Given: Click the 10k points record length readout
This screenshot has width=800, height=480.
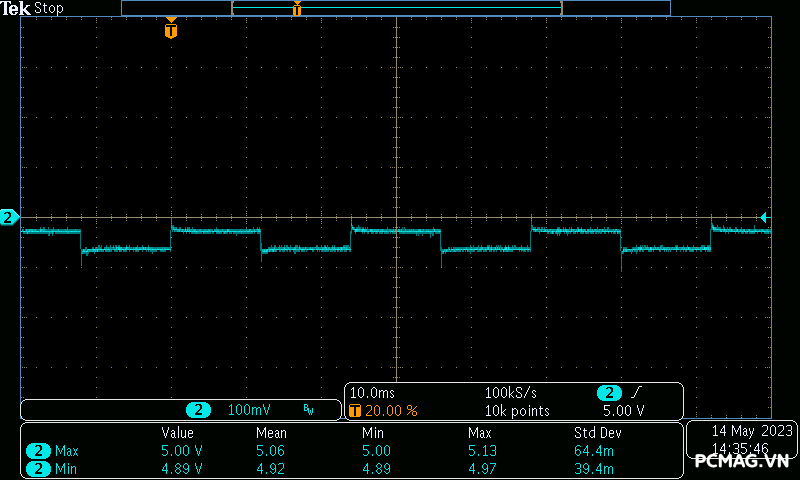Looking at the screenshot, I should [x=516, y=410].
